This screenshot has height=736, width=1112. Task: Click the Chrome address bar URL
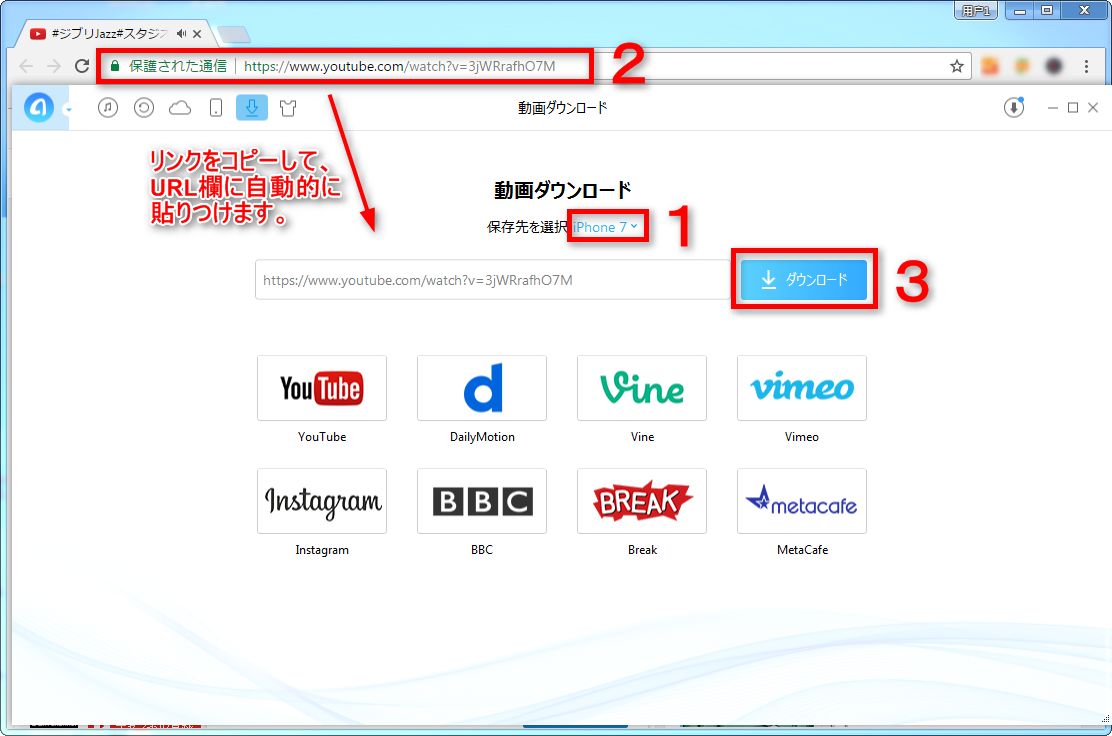[399, 66]
